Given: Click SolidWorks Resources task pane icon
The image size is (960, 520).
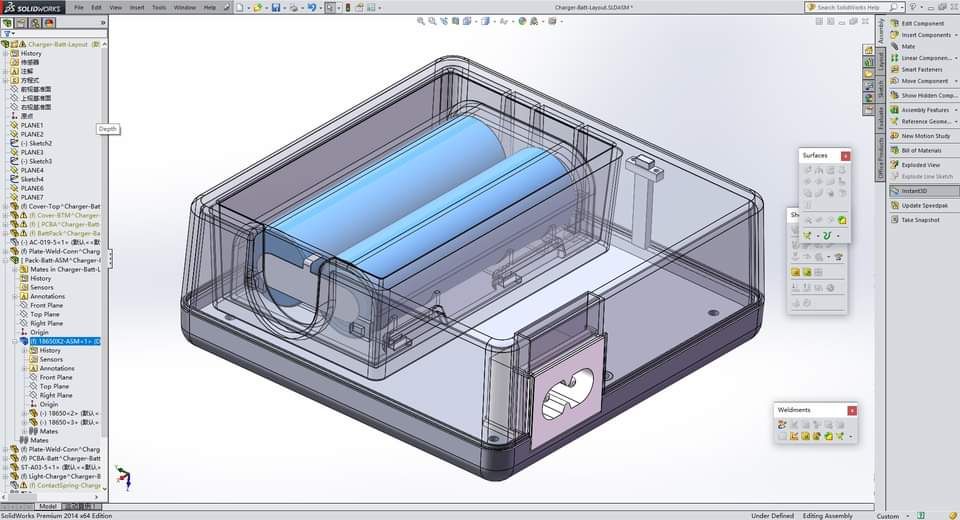Looking at the screenshot, I should coord(868,50).
